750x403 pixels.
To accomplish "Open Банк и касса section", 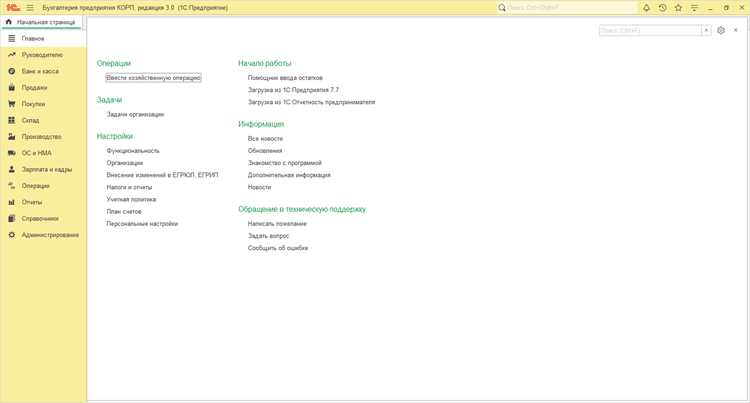I will click(40, 71).
